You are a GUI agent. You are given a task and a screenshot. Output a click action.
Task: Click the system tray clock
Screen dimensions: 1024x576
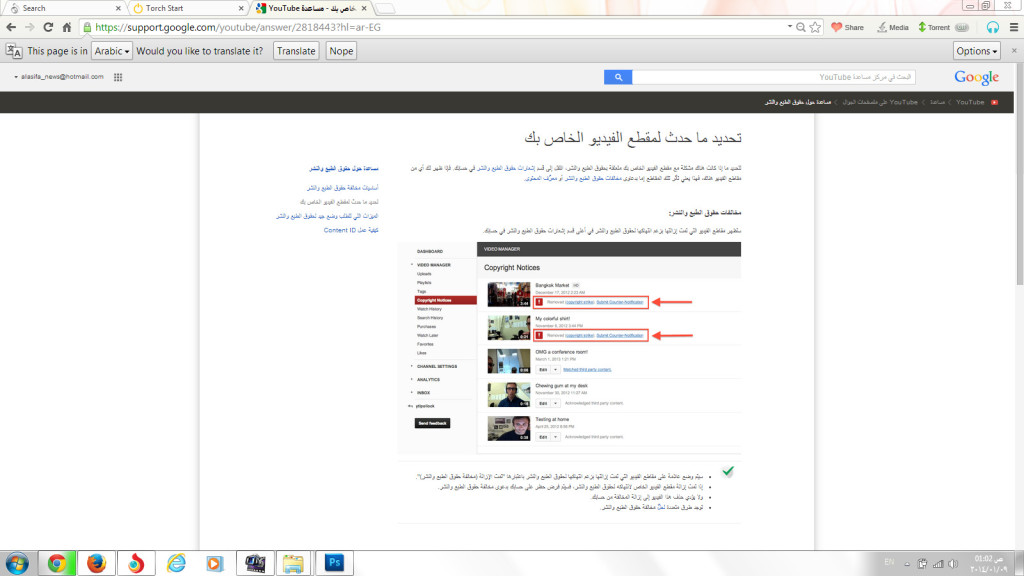pos(987,564)
